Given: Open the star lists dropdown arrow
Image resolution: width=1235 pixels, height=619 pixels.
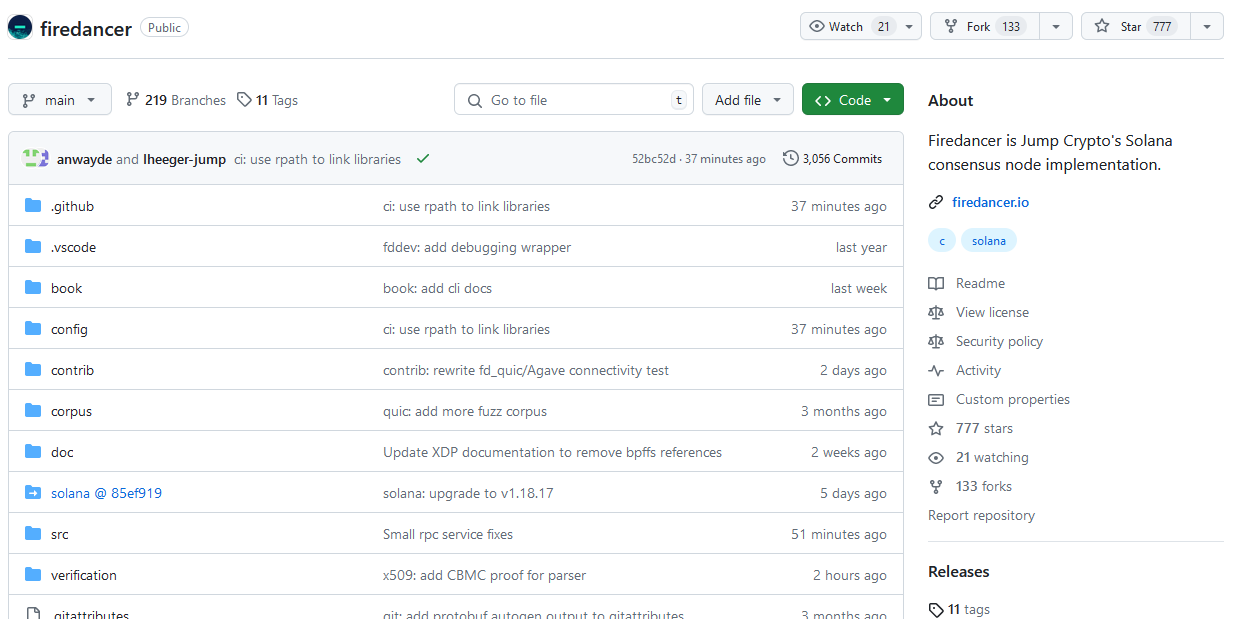Looking at the screenshot, I should [x=1207, y=27].
